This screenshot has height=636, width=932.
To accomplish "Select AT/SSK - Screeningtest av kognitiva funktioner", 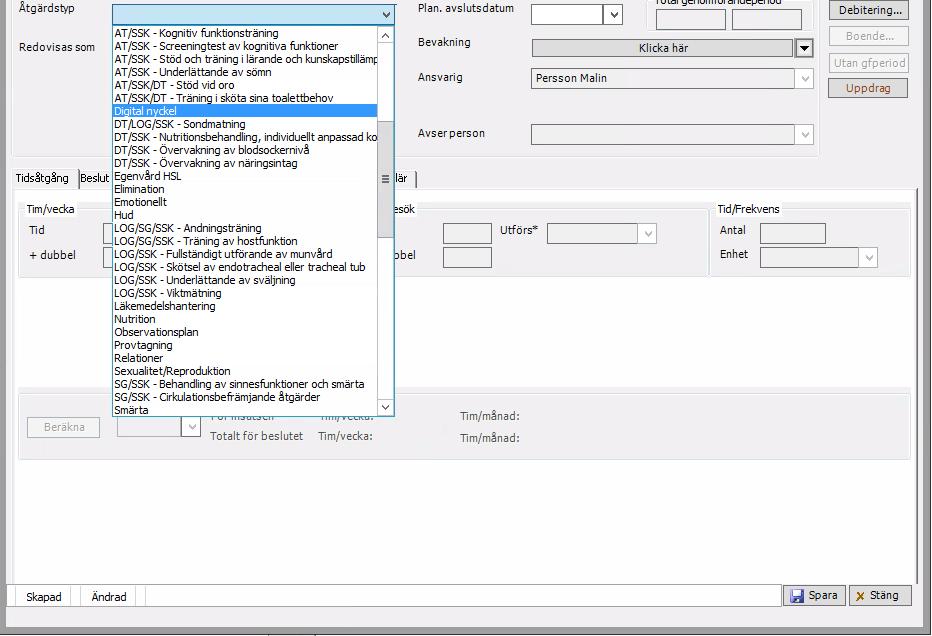I will click(x=244, y=46).
